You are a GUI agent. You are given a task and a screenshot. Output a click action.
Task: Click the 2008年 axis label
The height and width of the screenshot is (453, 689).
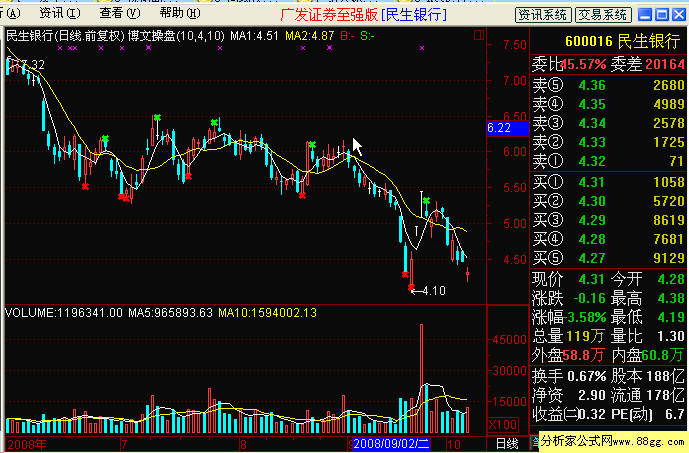[27, 444]
